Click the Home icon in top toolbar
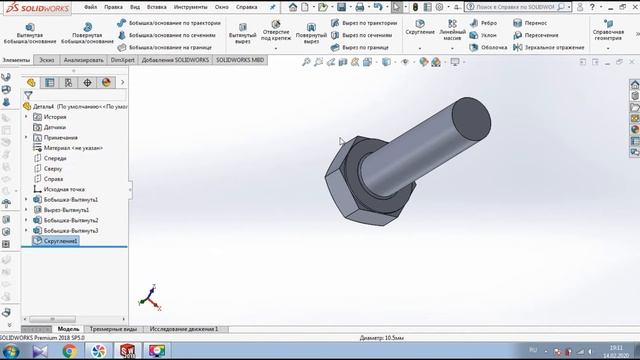 [293, 7]
